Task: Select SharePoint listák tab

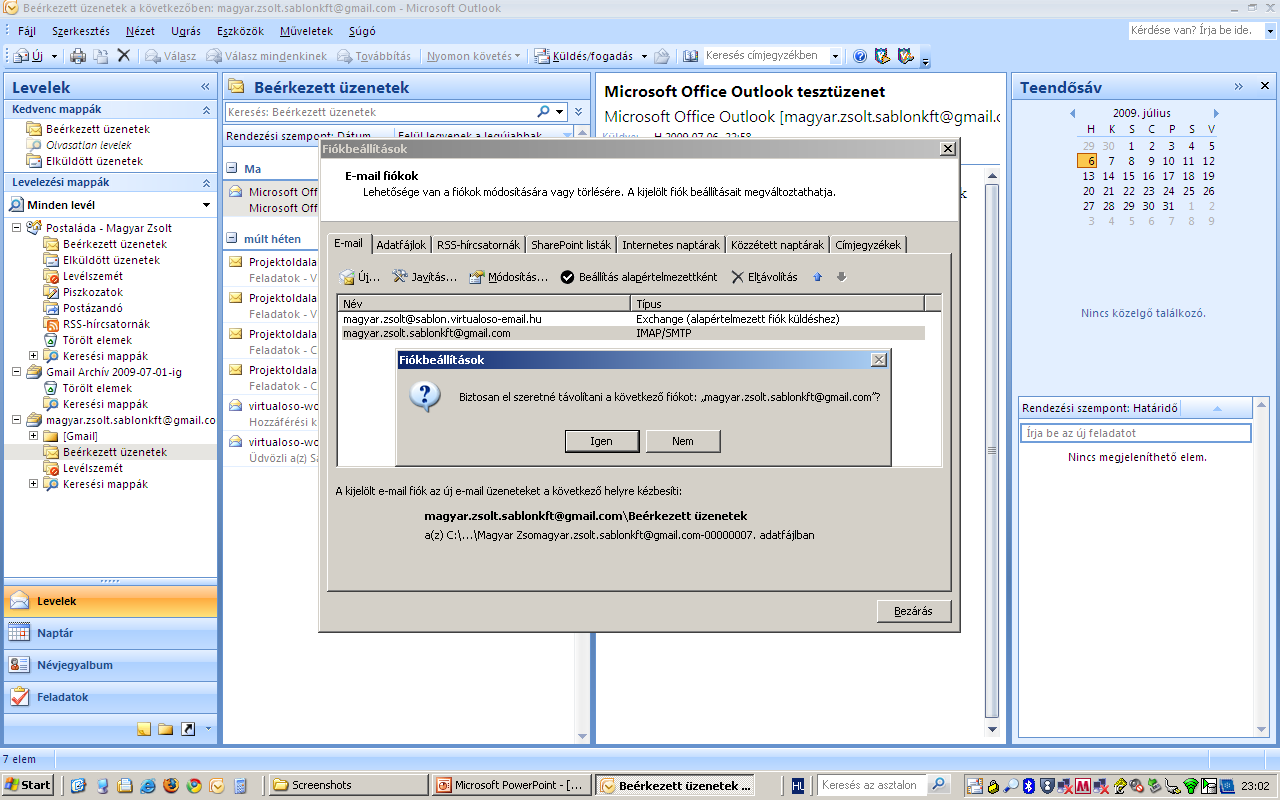Action: point(571,245)
